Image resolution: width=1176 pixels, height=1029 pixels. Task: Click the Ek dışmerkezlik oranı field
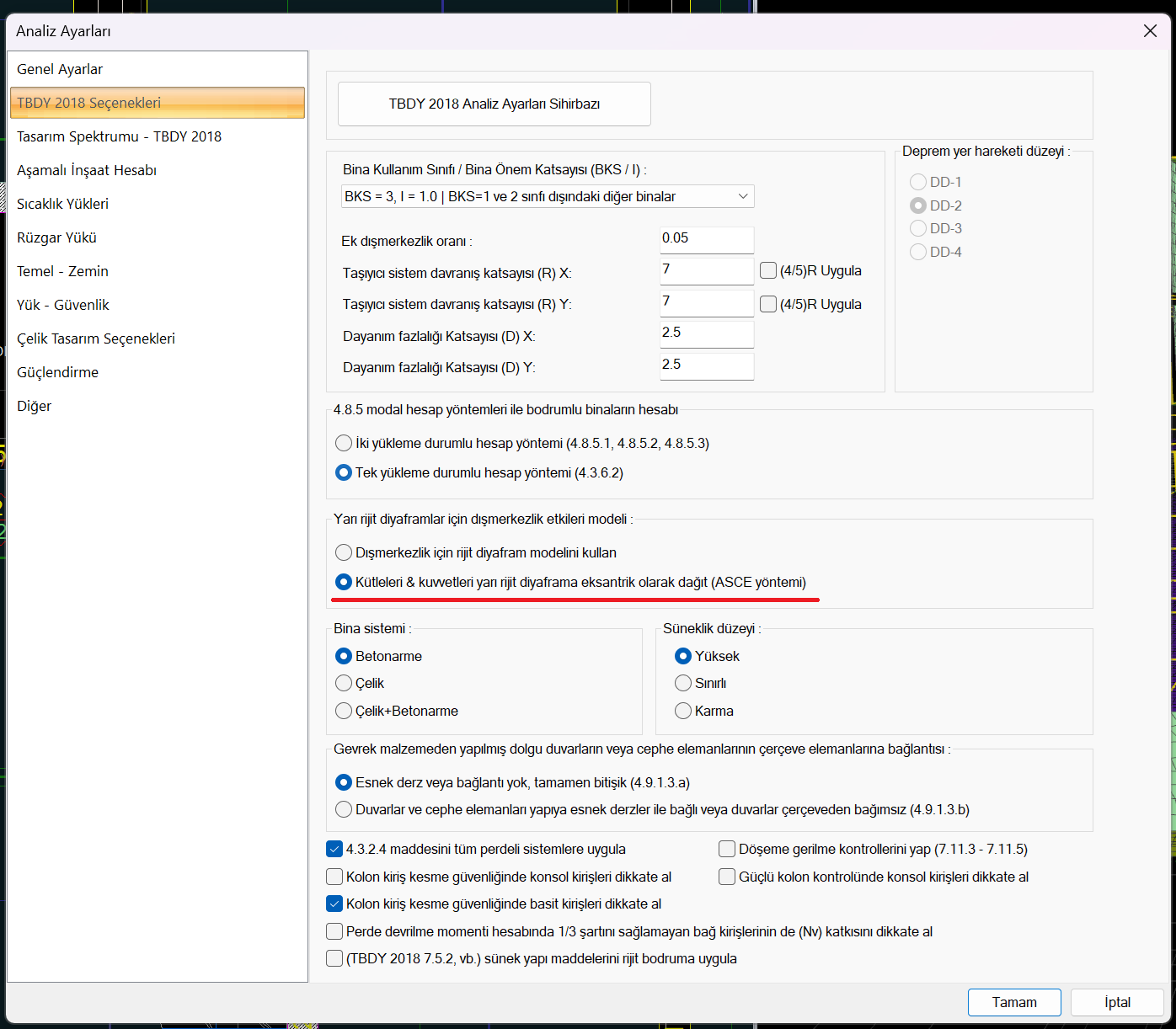[706, 239]
